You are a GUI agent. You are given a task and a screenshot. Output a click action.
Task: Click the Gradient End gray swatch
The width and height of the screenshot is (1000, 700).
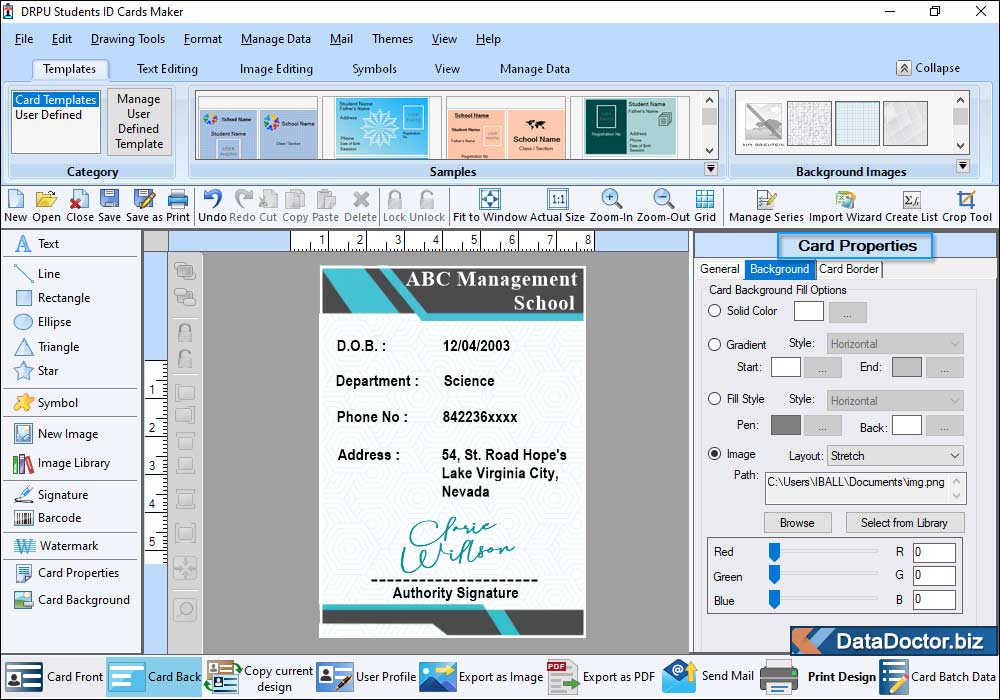pos(906,367)
